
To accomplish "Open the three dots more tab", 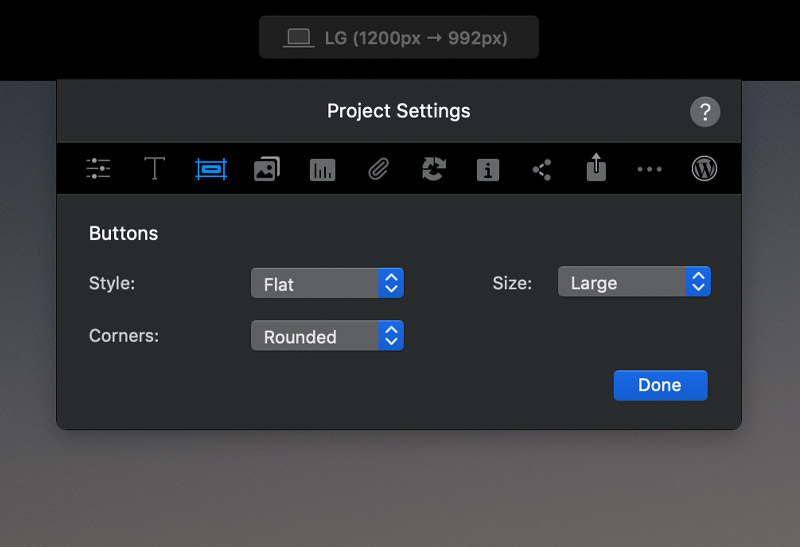I will tap(649, 169).
